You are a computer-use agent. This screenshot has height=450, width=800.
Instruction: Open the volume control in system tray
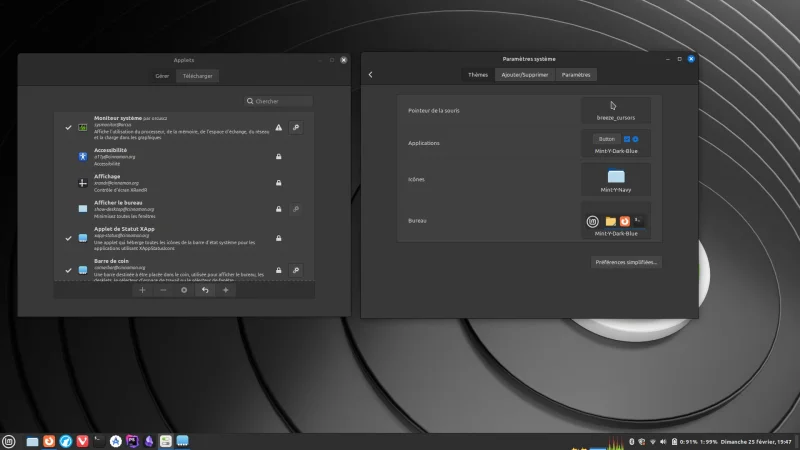(x=663, y=442)
